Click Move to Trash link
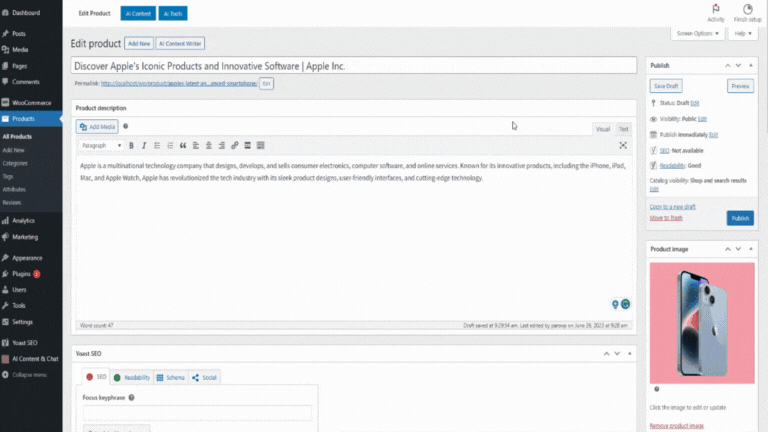This screenshot has width=768, height=432. click(666, 218)
